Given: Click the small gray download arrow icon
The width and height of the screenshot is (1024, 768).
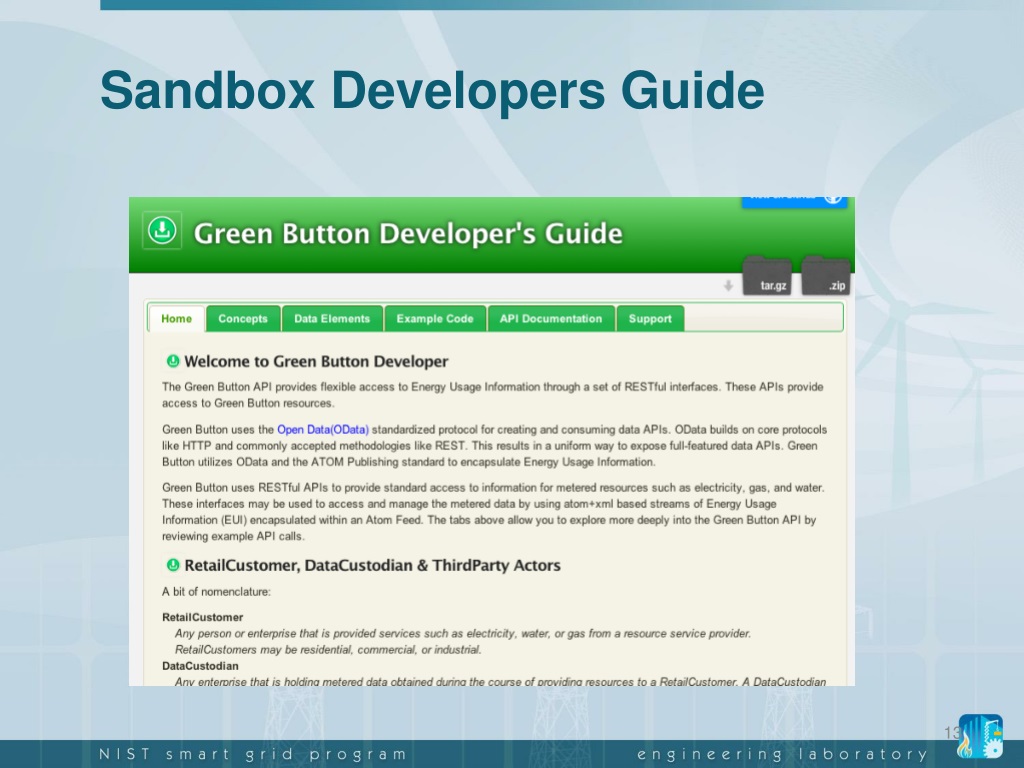Looking at the screenshot, I should pos(728,285).
